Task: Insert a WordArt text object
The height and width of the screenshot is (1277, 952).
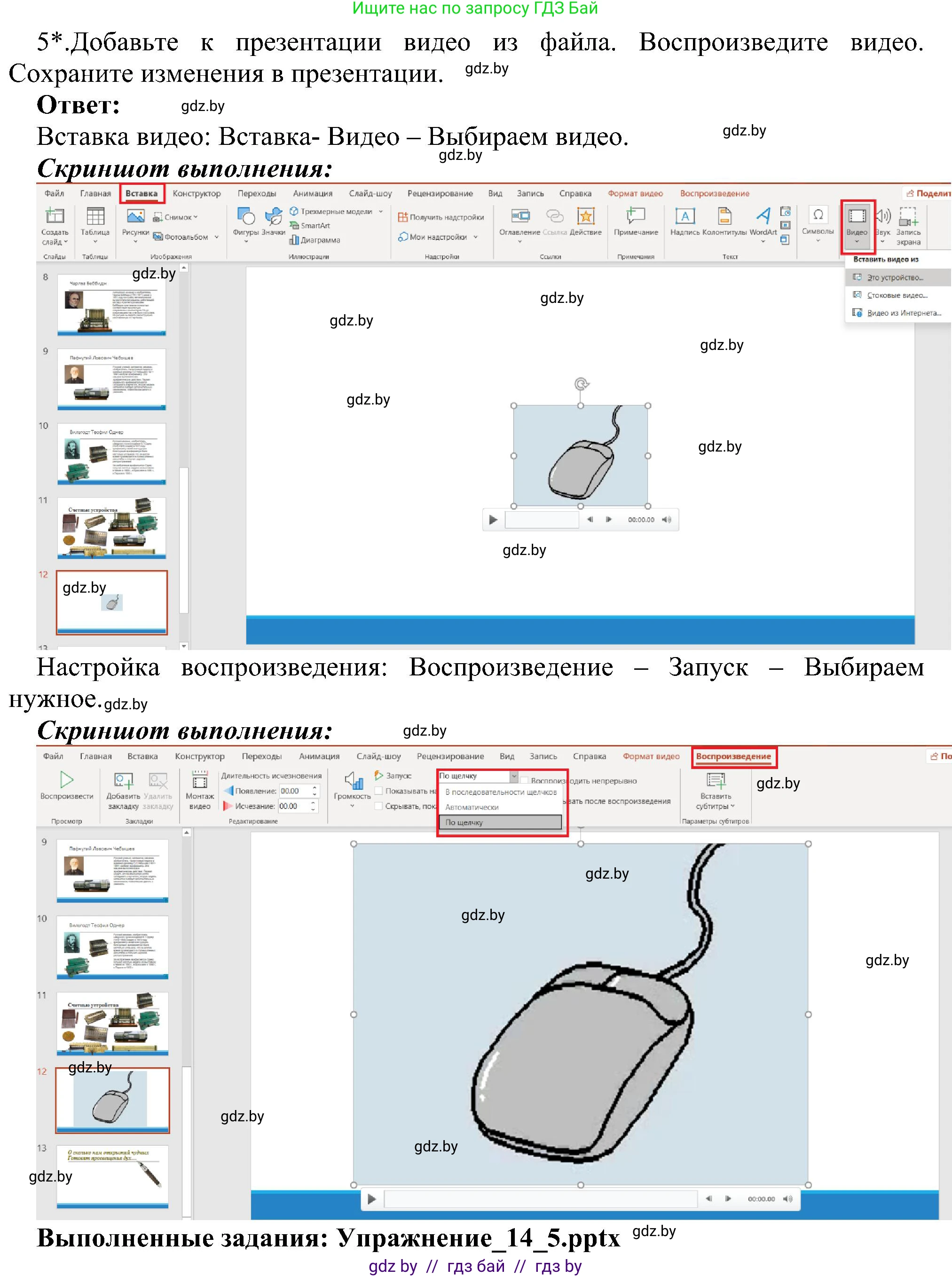Action: click(x=763, y=216)
